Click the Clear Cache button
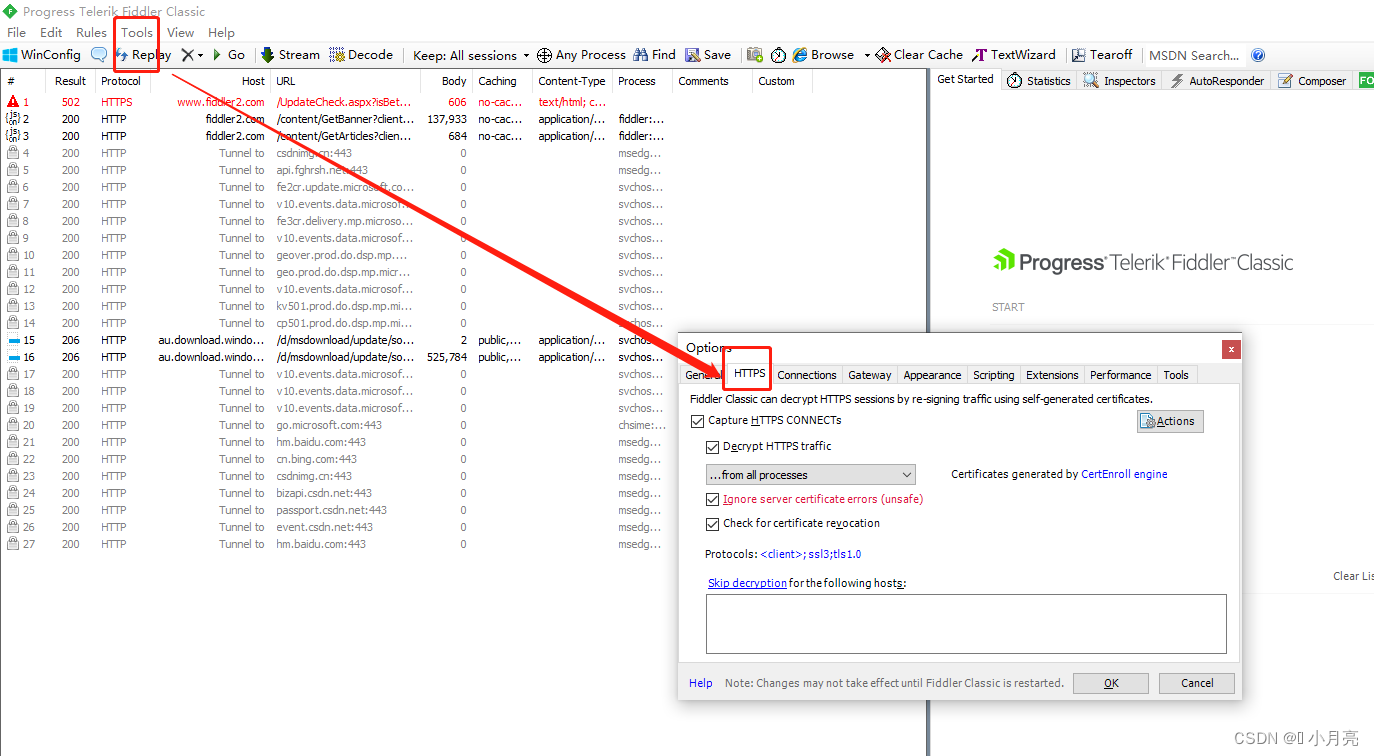 919,55
